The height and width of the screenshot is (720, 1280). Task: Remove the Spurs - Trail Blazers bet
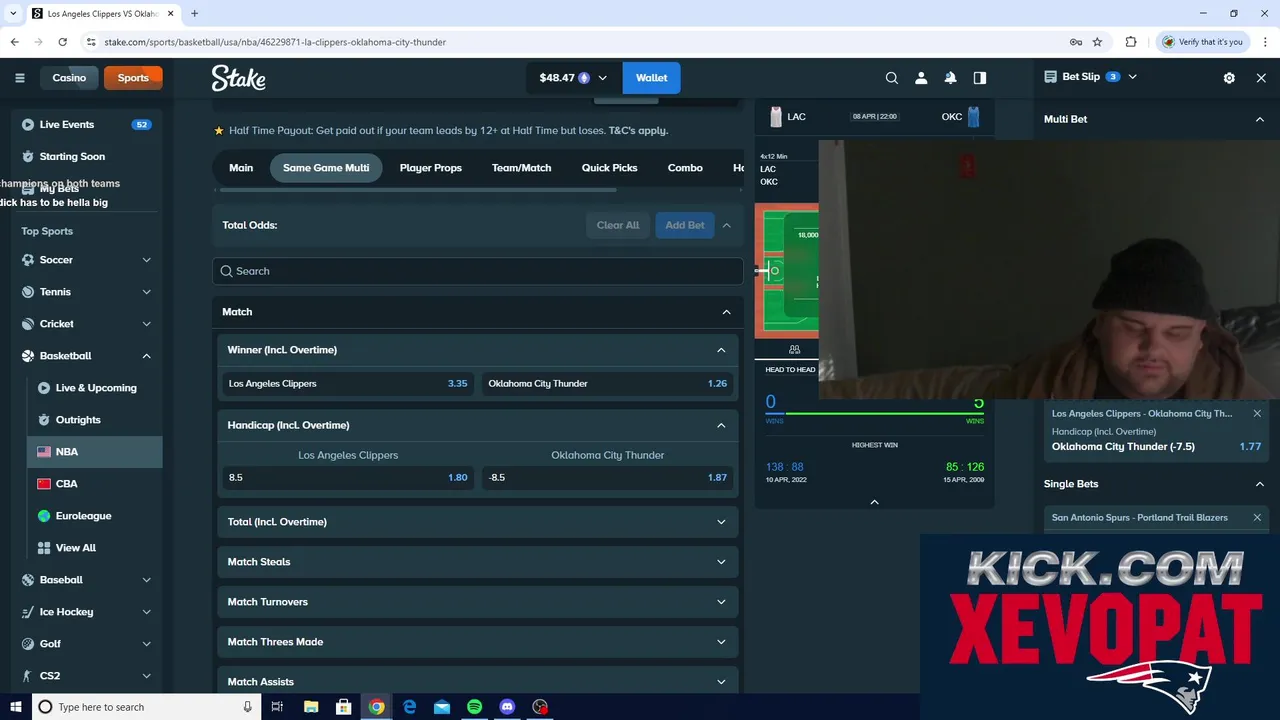click(1257, 517)
